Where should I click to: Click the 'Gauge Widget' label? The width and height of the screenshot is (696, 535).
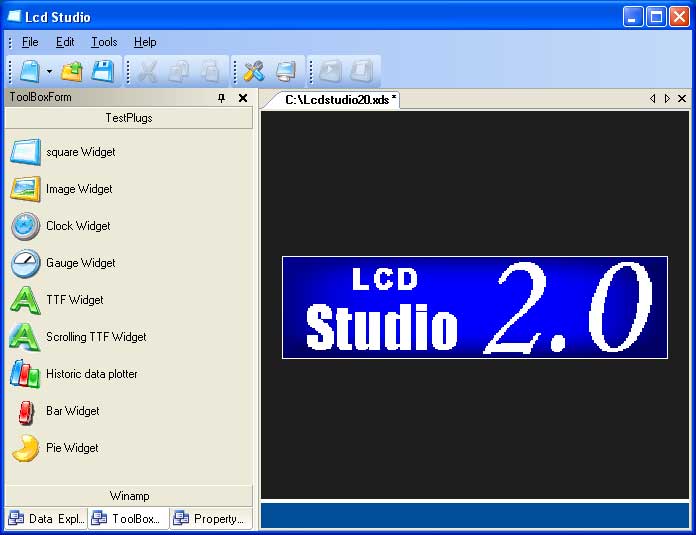tap(80, 263)
